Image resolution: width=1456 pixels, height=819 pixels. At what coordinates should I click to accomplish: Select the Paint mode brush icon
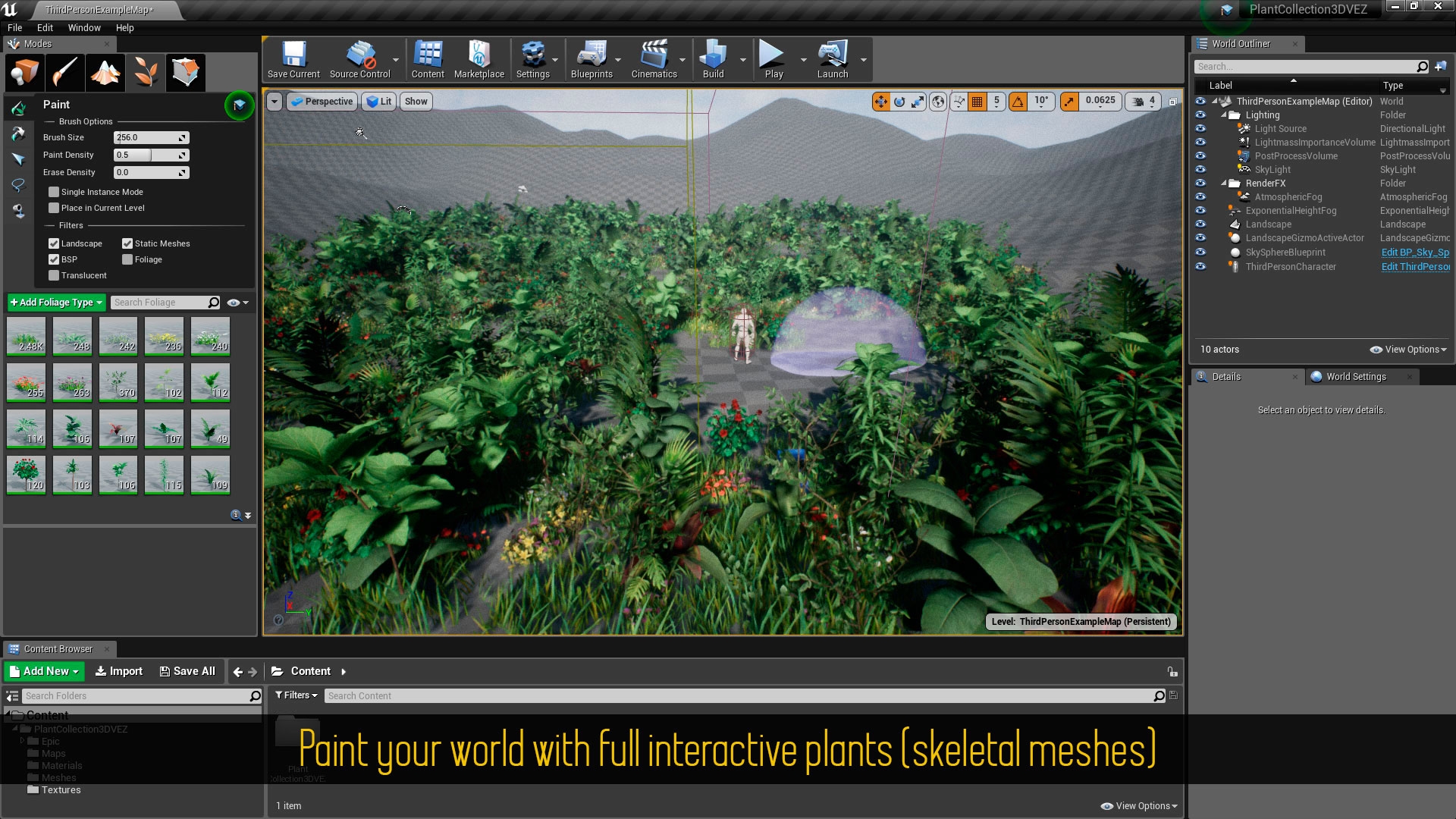65,73
